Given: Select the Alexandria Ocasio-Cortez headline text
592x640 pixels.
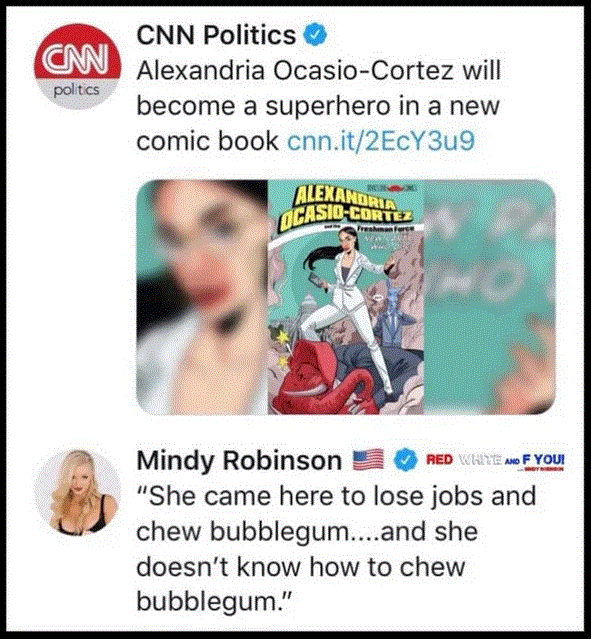Looking at the screenshot, I should [318, 106].
